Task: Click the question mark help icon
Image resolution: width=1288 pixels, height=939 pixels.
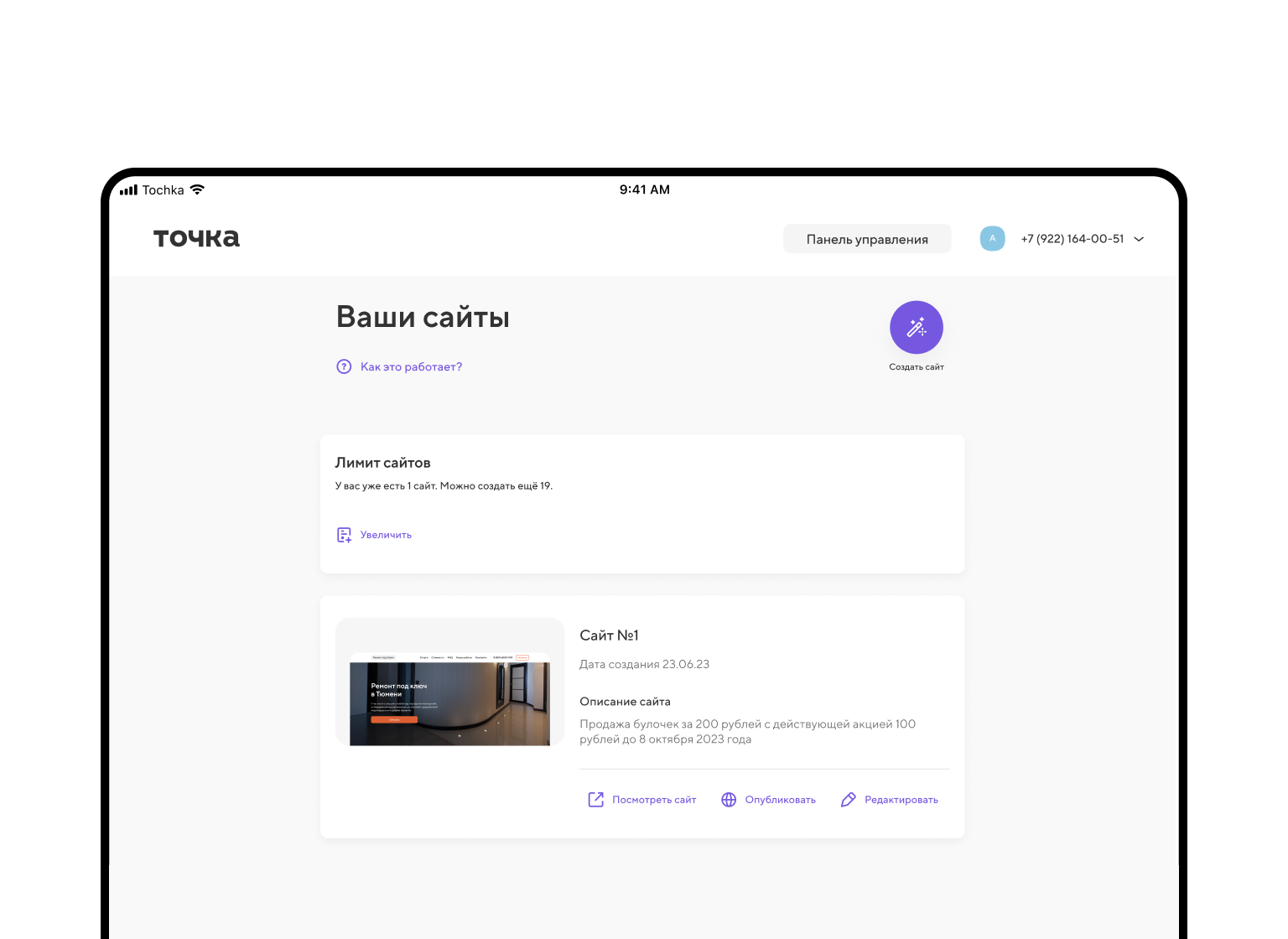Action: click(344, 366)
